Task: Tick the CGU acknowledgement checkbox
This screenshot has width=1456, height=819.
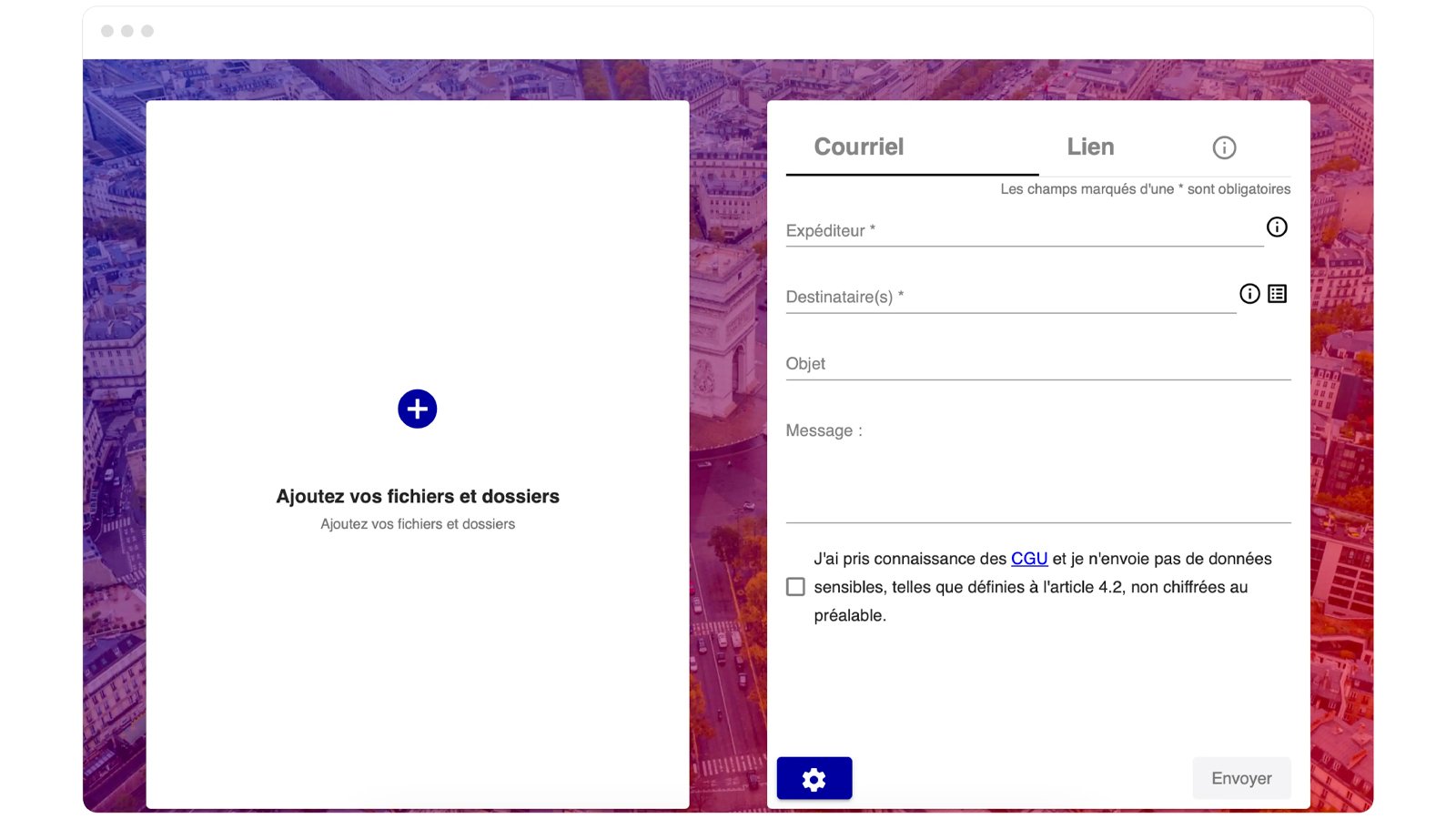Action: tap(795, 587)
